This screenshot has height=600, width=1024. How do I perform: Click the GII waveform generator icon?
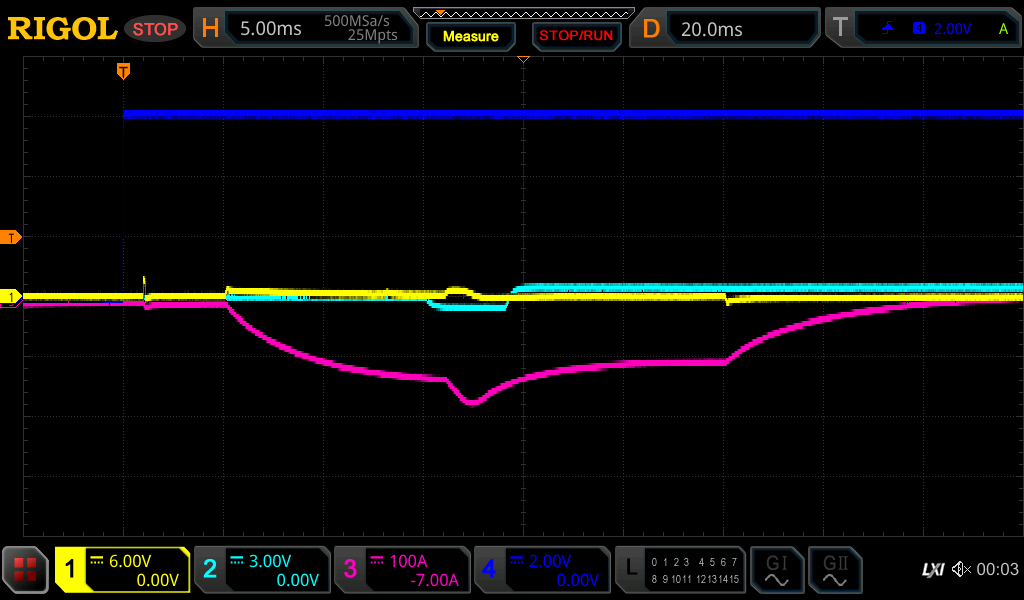834,570
